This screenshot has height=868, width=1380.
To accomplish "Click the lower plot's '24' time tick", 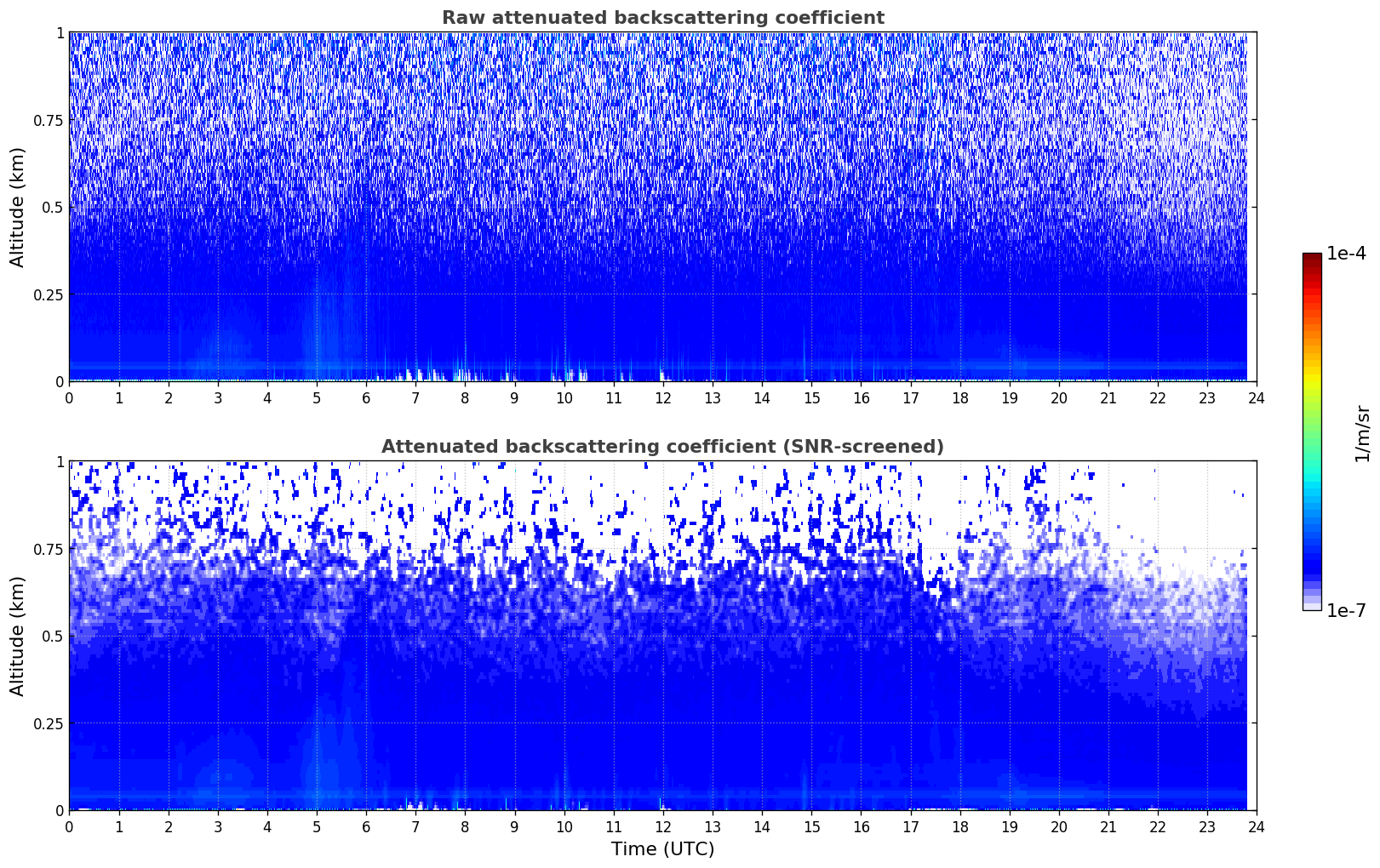I will pos(1257,826).
